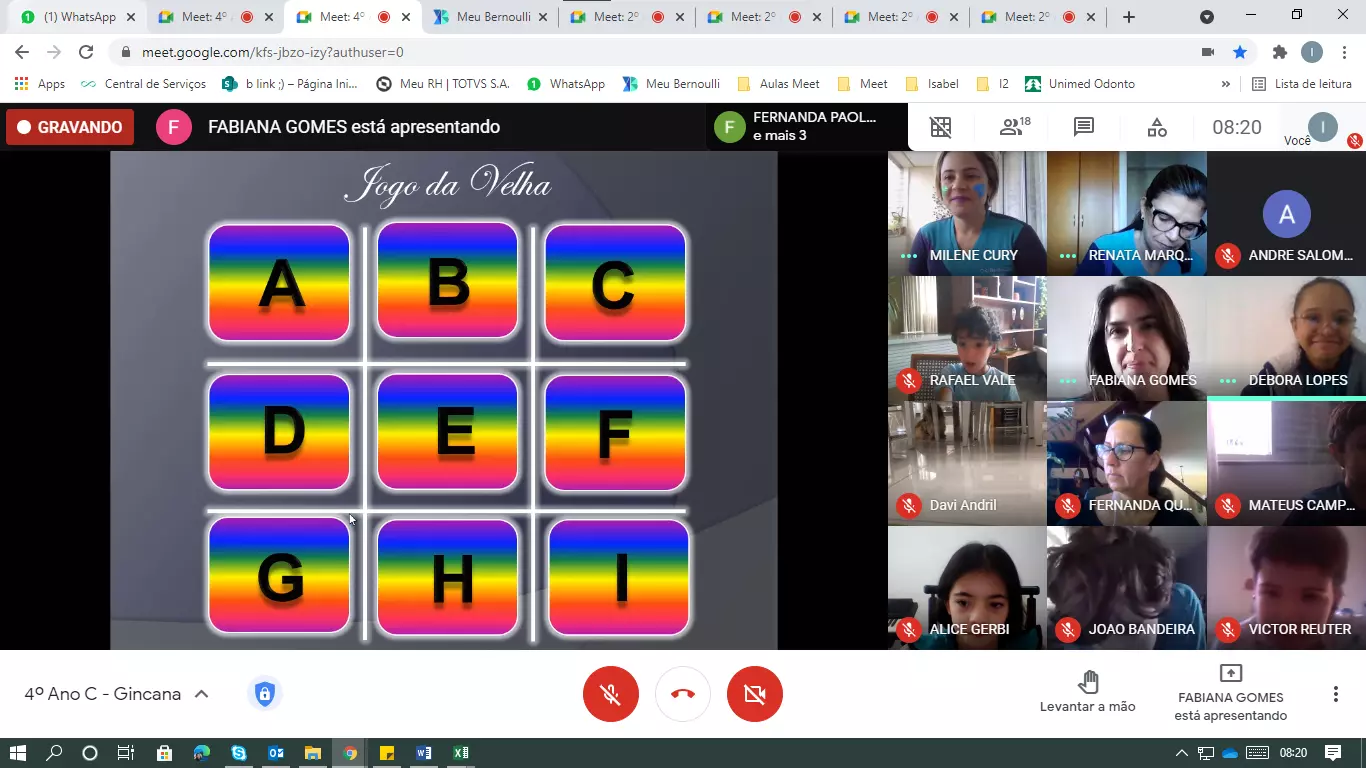The image size is (1366, 768).
Task: Open the Chrome extensions puzzle icon
Action: [1279, 52]
